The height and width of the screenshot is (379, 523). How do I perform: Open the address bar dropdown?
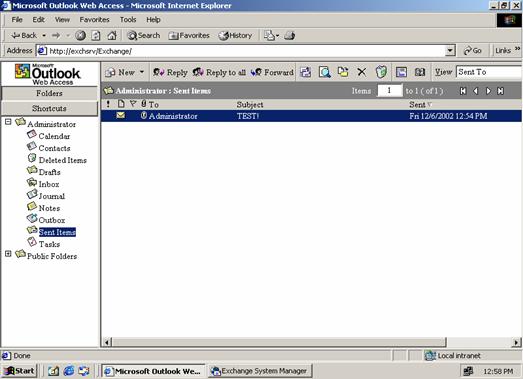click(450, 51)
